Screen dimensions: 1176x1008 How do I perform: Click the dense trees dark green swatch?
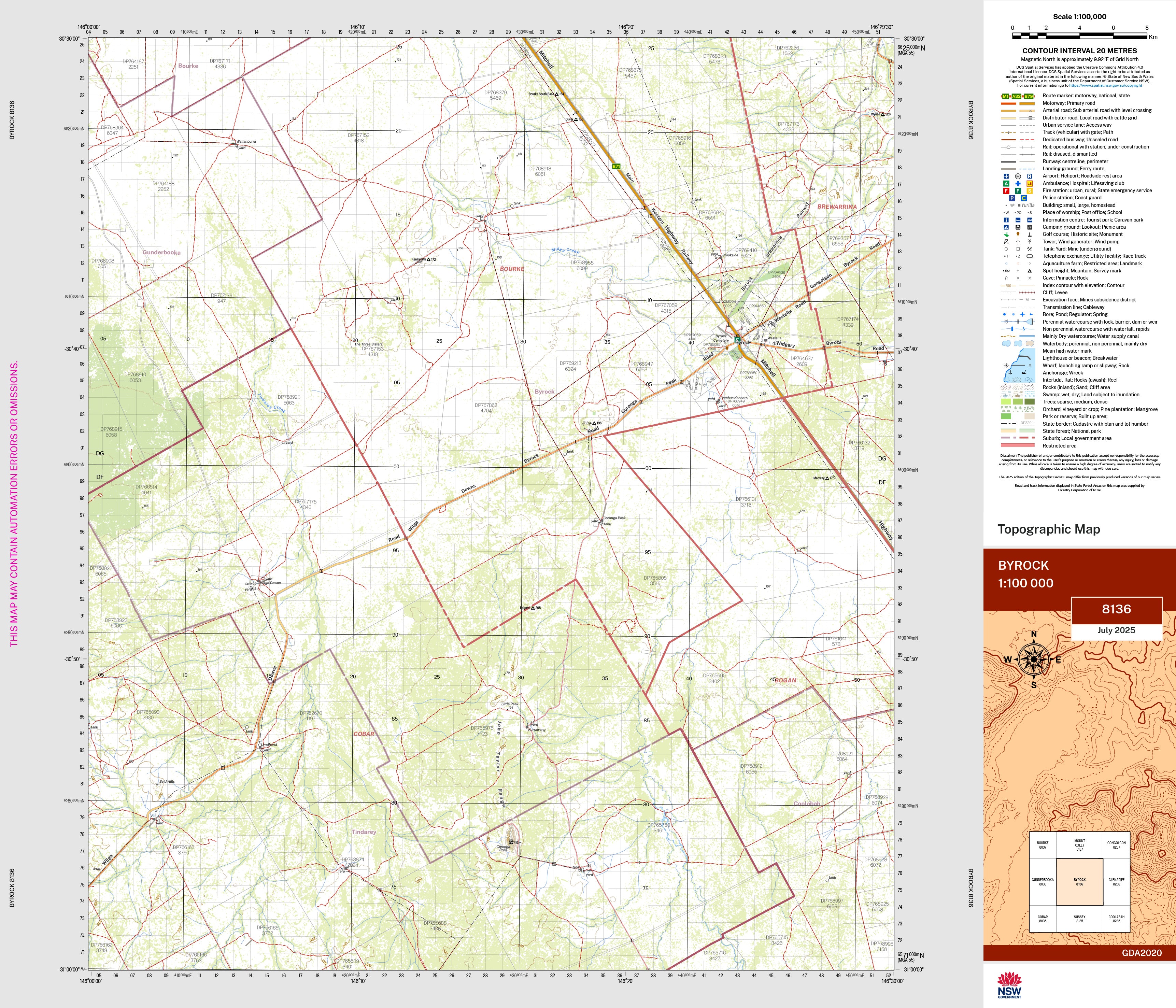tap(1029, 402)
